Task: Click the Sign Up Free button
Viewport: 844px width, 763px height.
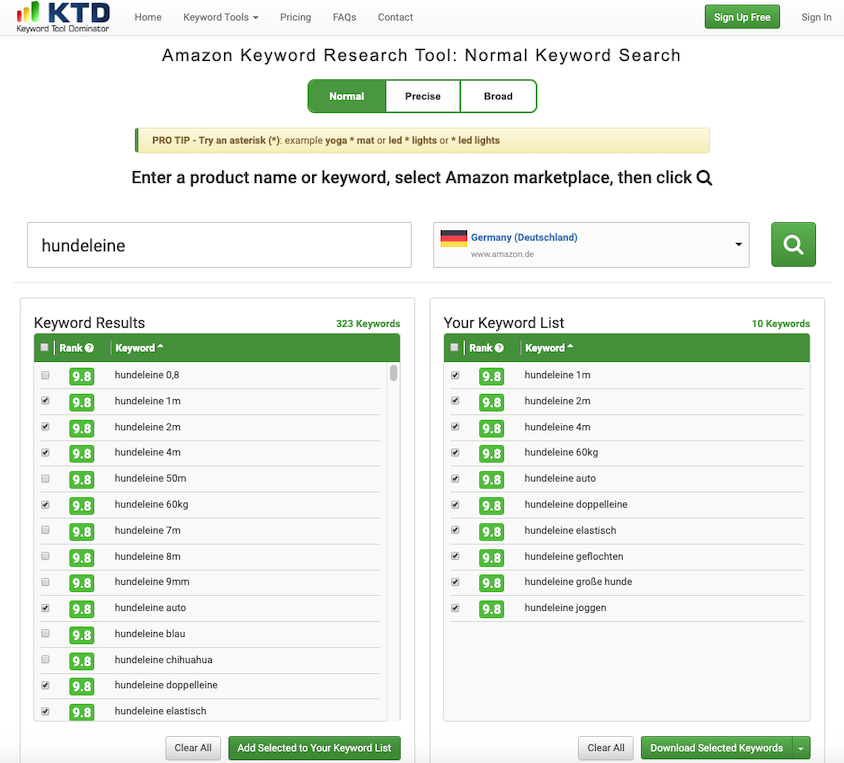Action: pos(742,17)
